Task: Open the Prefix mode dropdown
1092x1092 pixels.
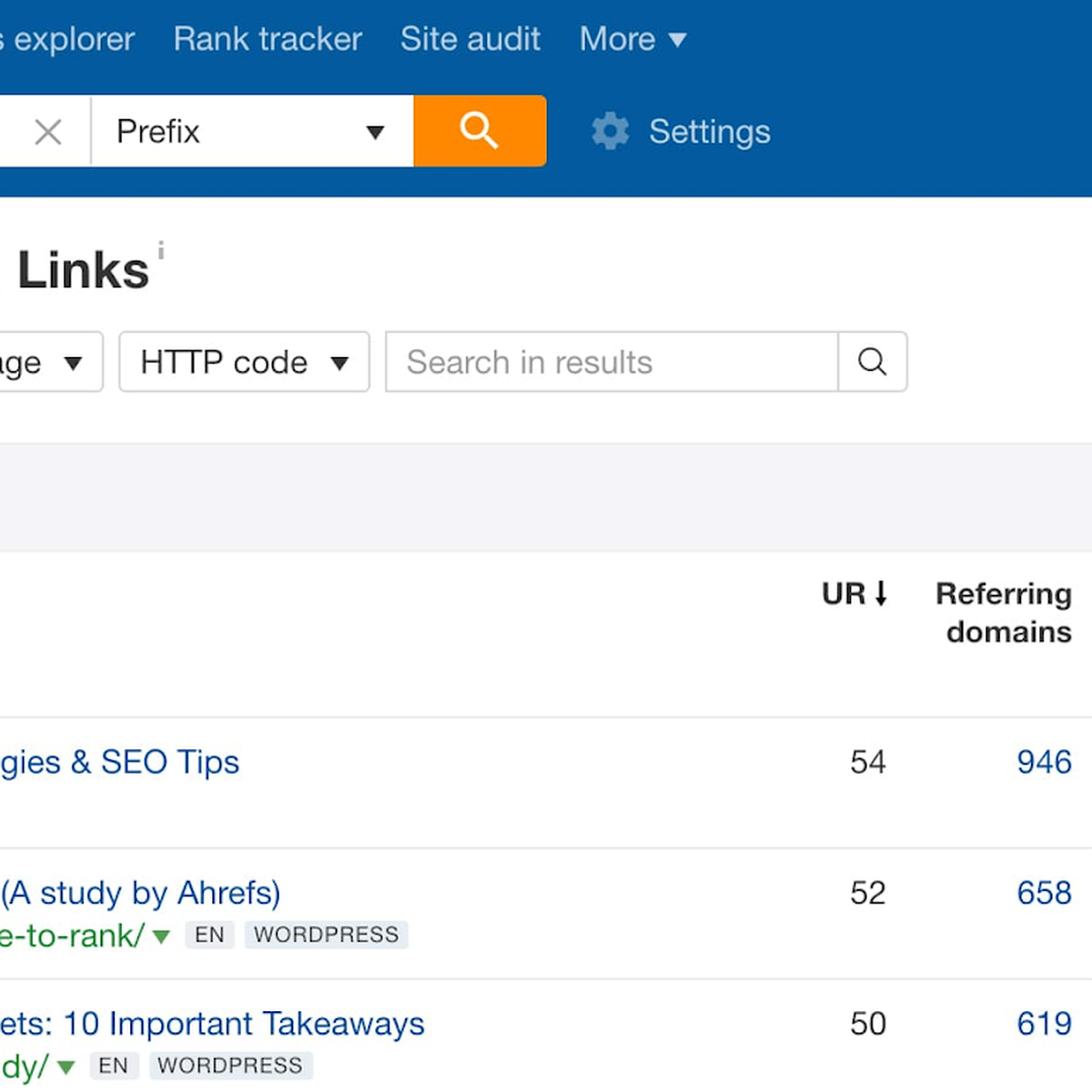Action: (252, 132)
